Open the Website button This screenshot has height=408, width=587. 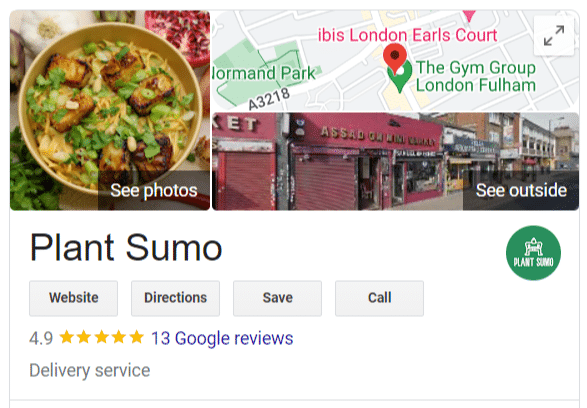click(73, 298)
